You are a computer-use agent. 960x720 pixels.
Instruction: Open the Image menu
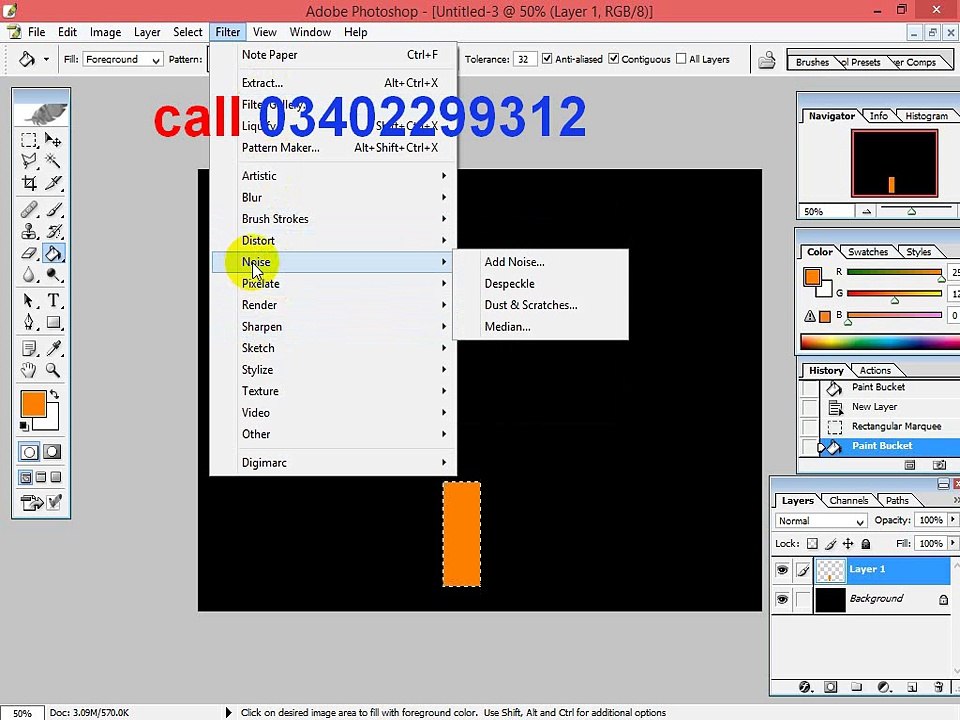(x=105, y=32)
